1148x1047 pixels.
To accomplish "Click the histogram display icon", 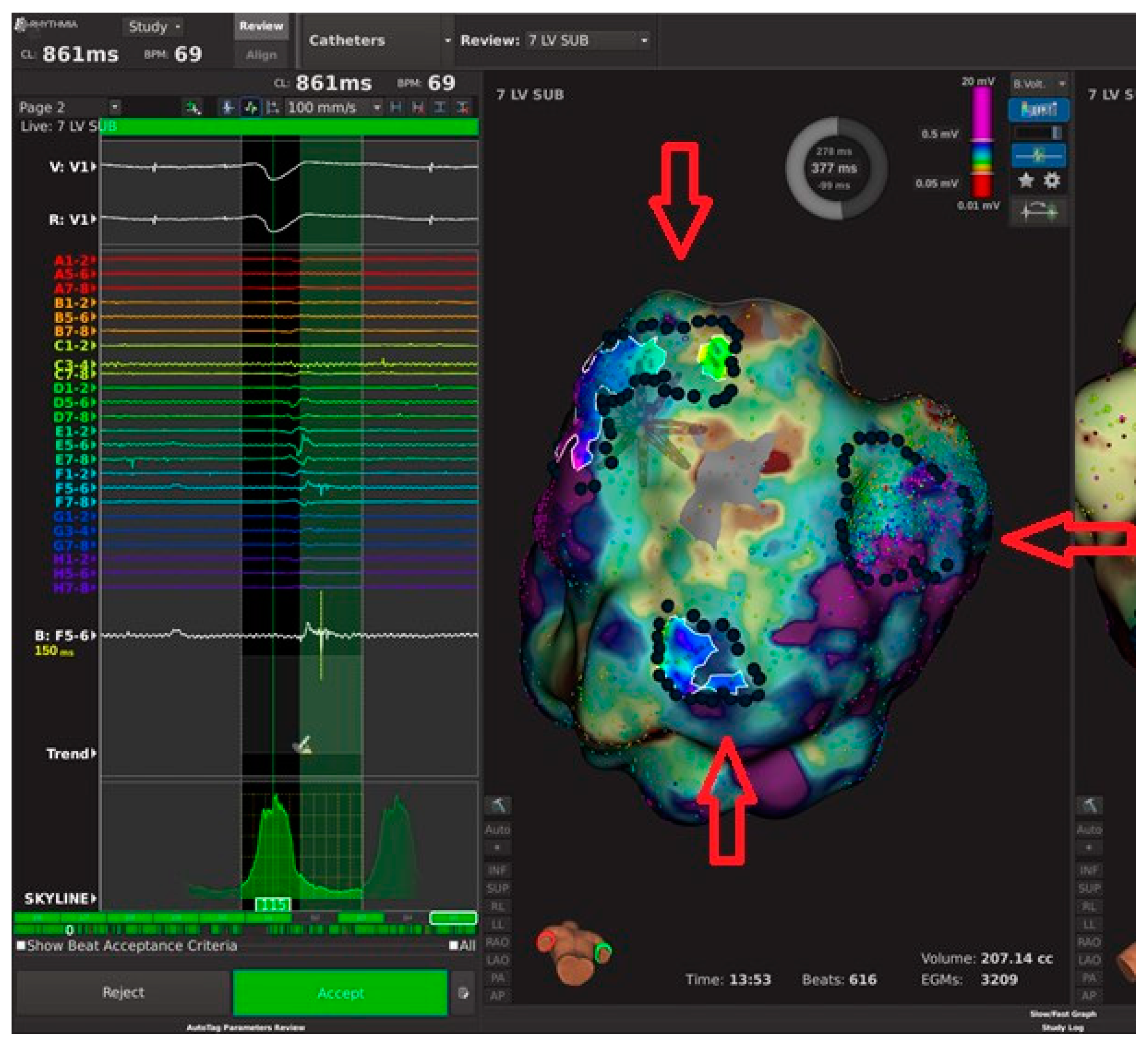I will pos(1039,109).
